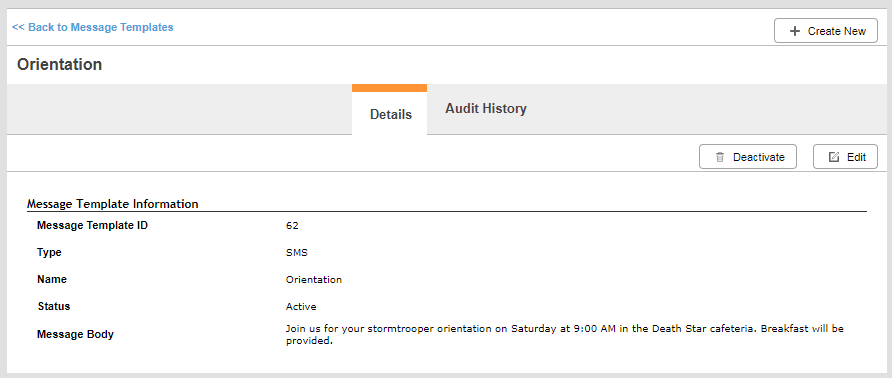Screen dimensions: 892x378
Task: Click the Orientation page heading
Action: click(x=60, y=64)
